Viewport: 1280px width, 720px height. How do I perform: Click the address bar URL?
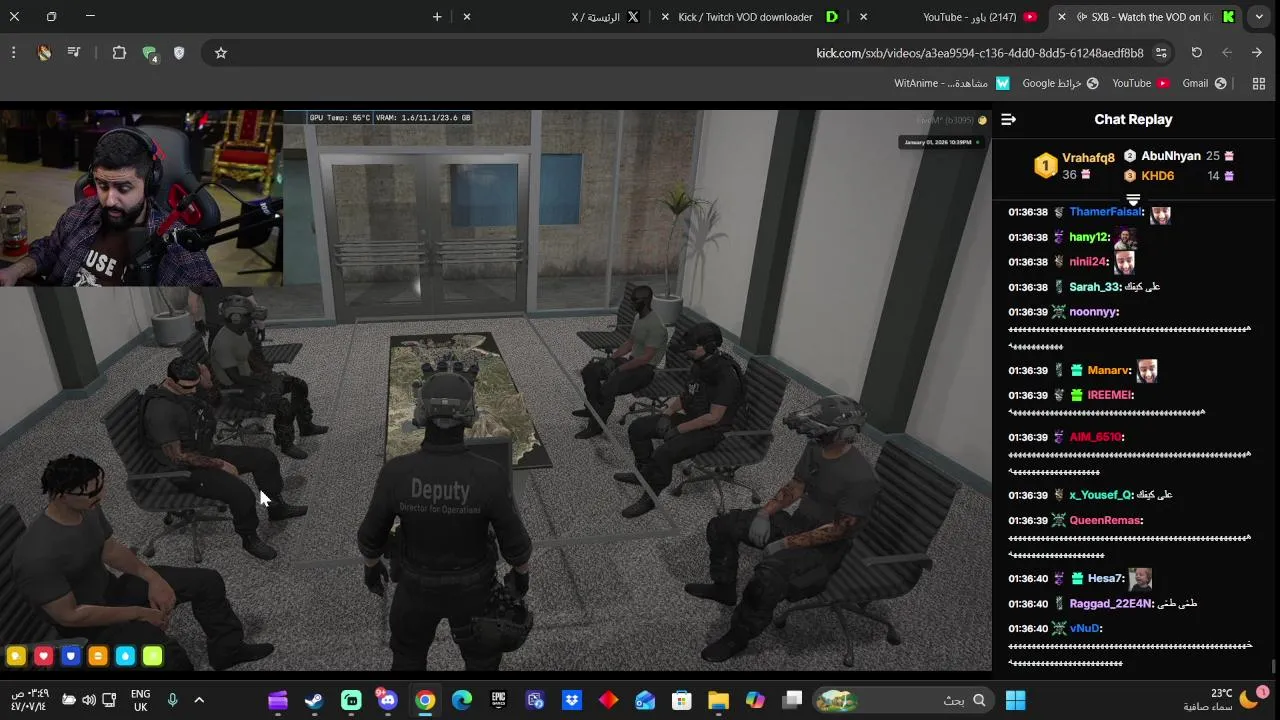click(x=980, y=53)
